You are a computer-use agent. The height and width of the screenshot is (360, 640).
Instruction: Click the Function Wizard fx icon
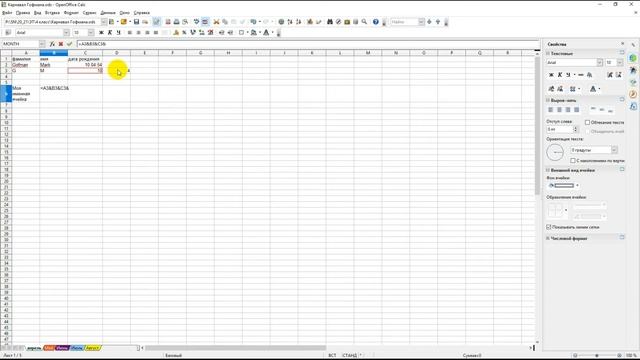click(52, 44)
